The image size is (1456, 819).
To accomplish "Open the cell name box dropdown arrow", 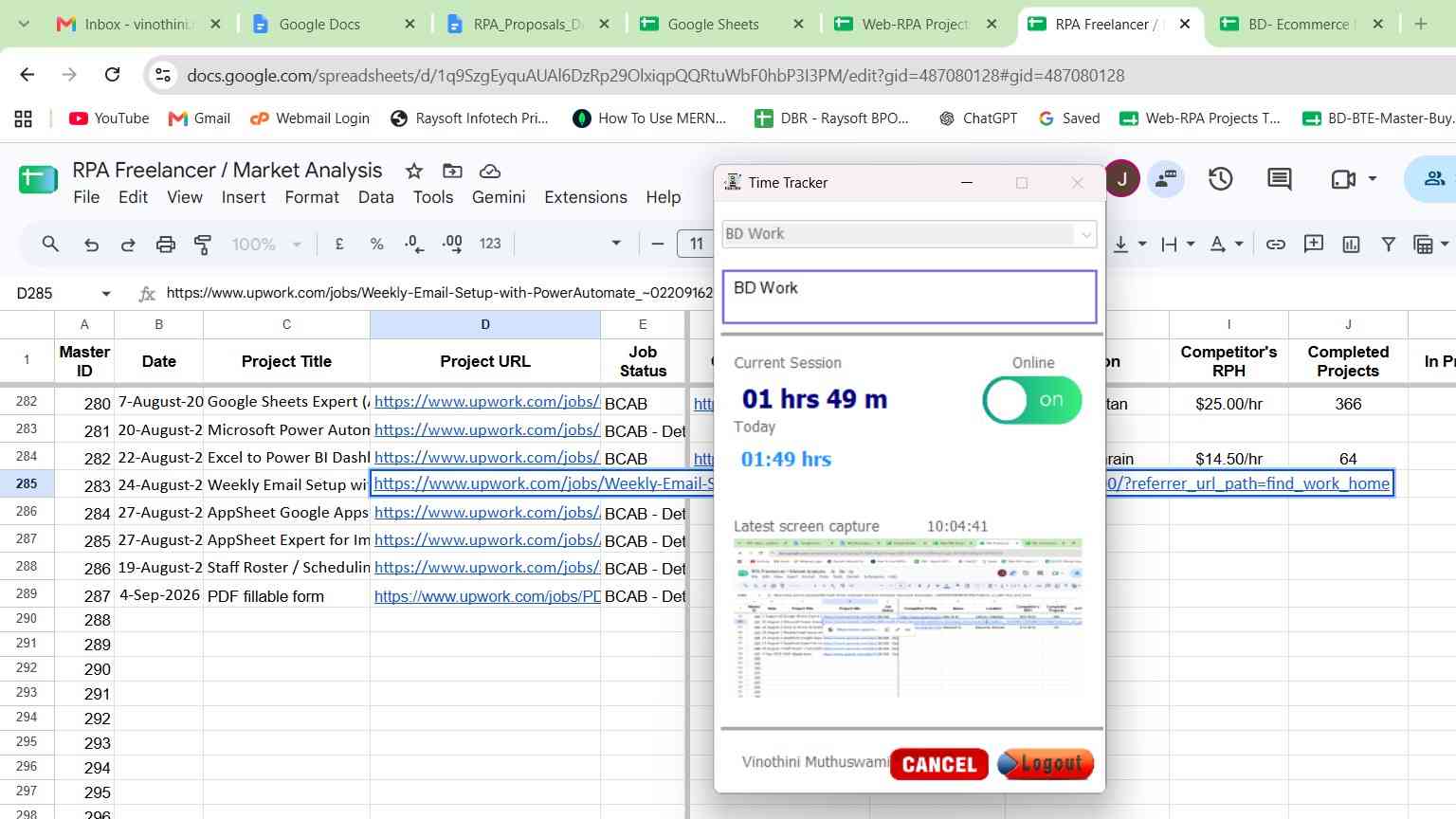I will tap(106, 294).
